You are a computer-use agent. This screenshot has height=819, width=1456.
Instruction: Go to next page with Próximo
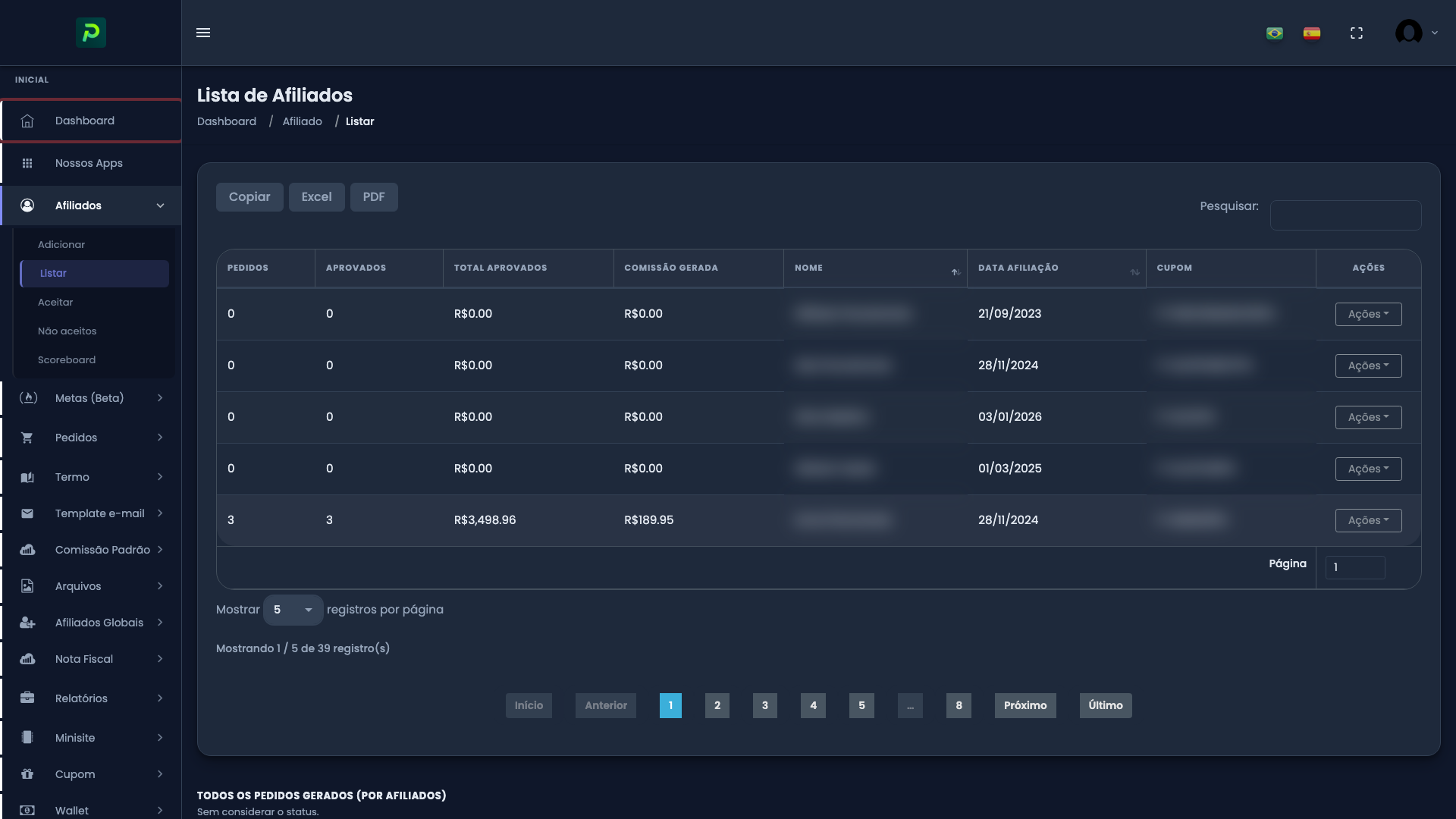(x=1025, y=705)
